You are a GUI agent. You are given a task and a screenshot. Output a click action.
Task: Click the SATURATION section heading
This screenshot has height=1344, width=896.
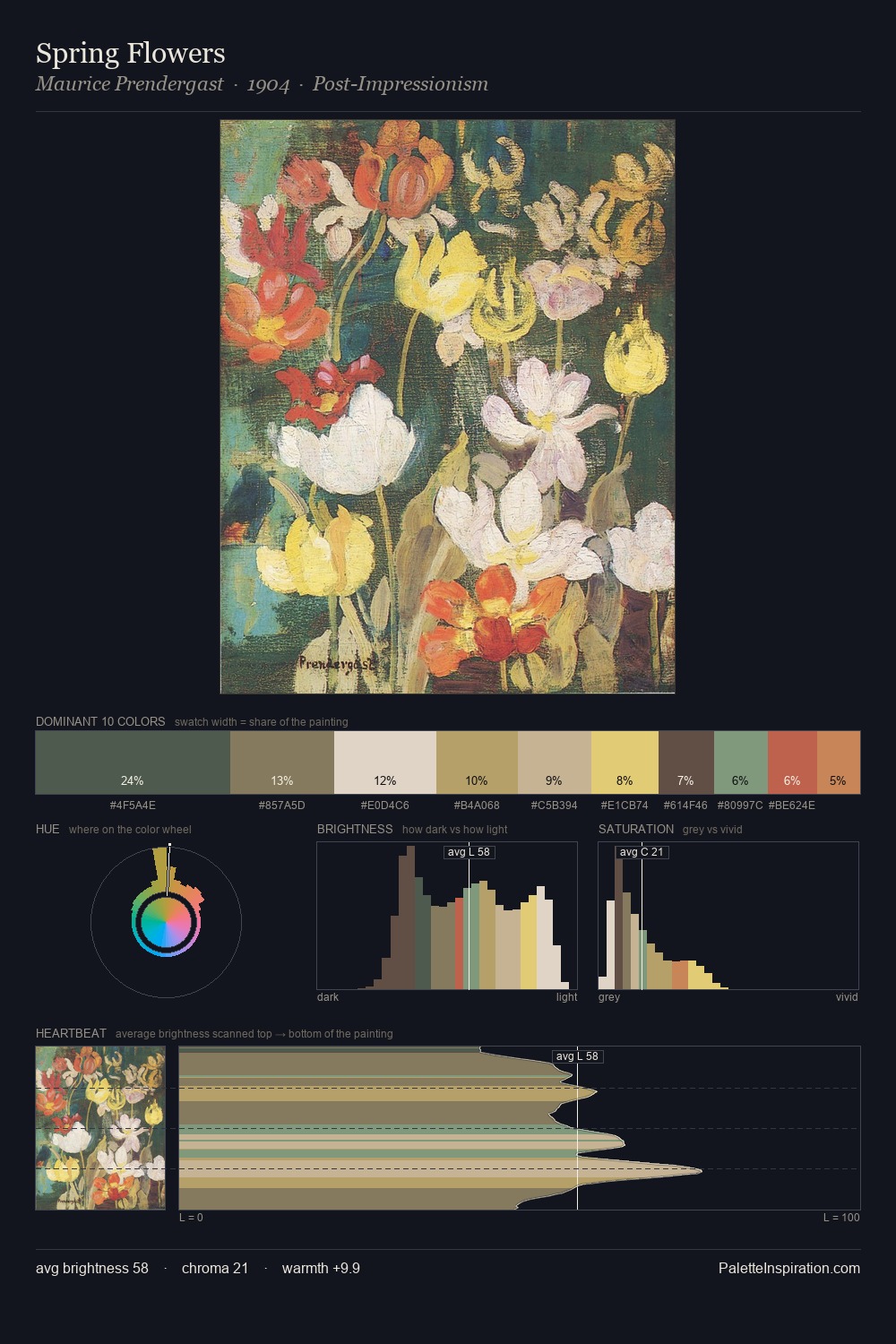[x=636, y=829]
